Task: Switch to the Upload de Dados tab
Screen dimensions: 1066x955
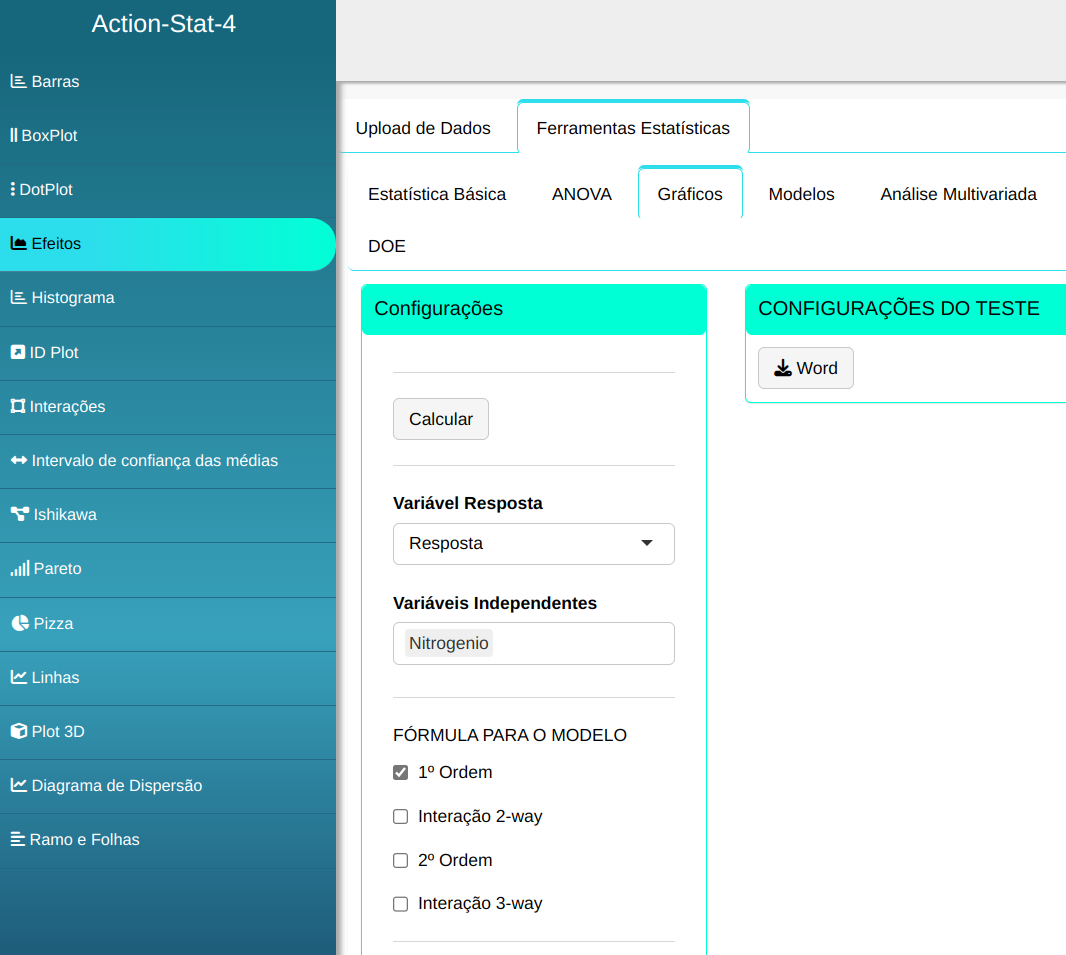Action: point(423,128)
